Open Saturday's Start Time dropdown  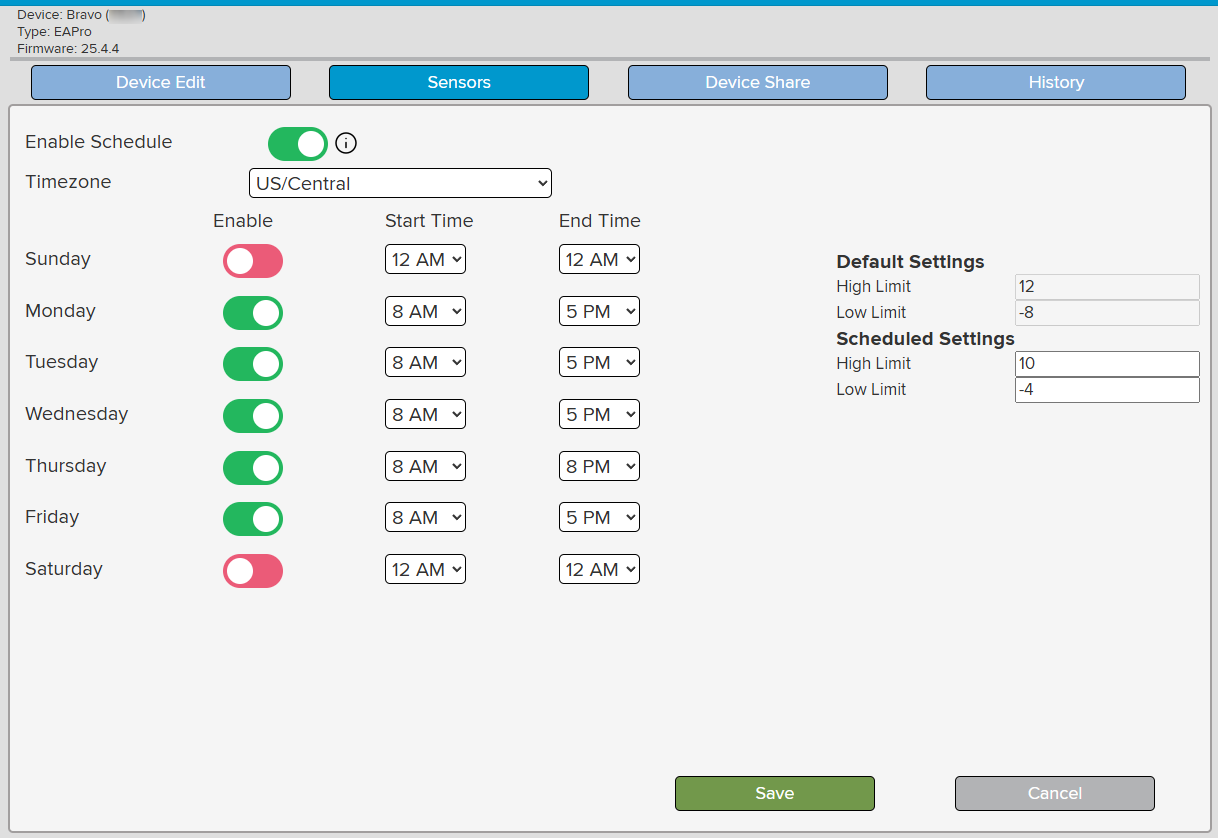tap(425, 570)
